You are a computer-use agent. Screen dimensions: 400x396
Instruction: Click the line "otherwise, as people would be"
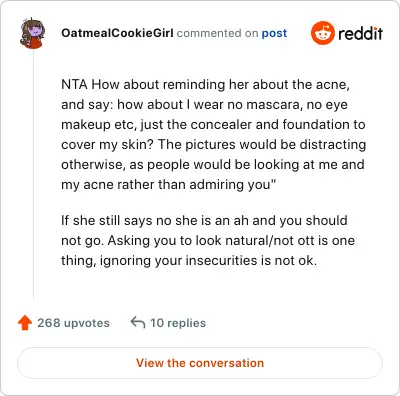(213, 165)
